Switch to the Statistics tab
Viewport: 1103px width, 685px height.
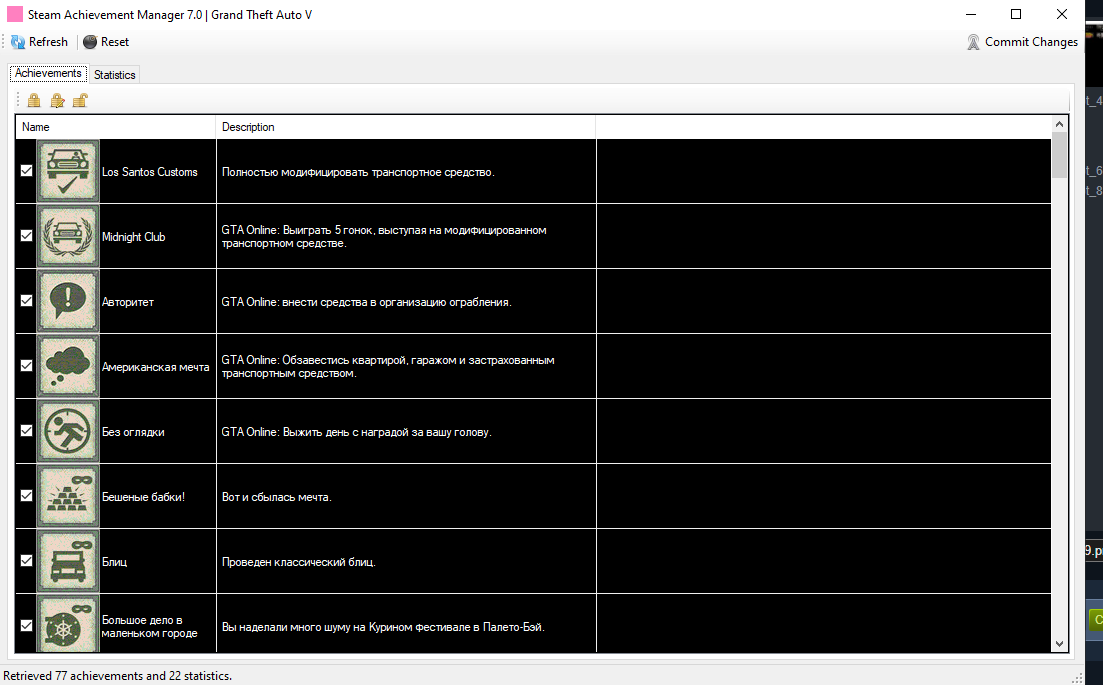click(x=115, y=75)
